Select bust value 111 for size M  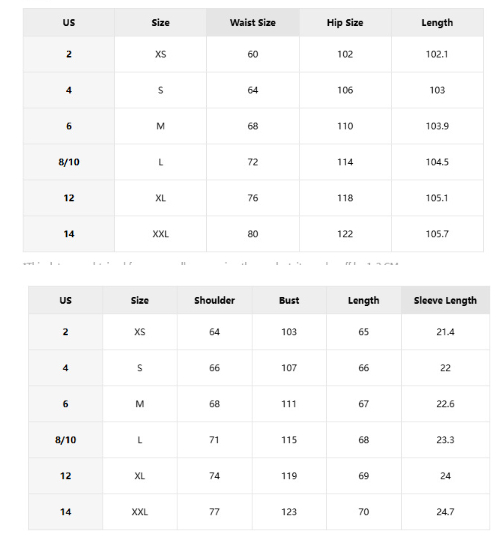289,404
